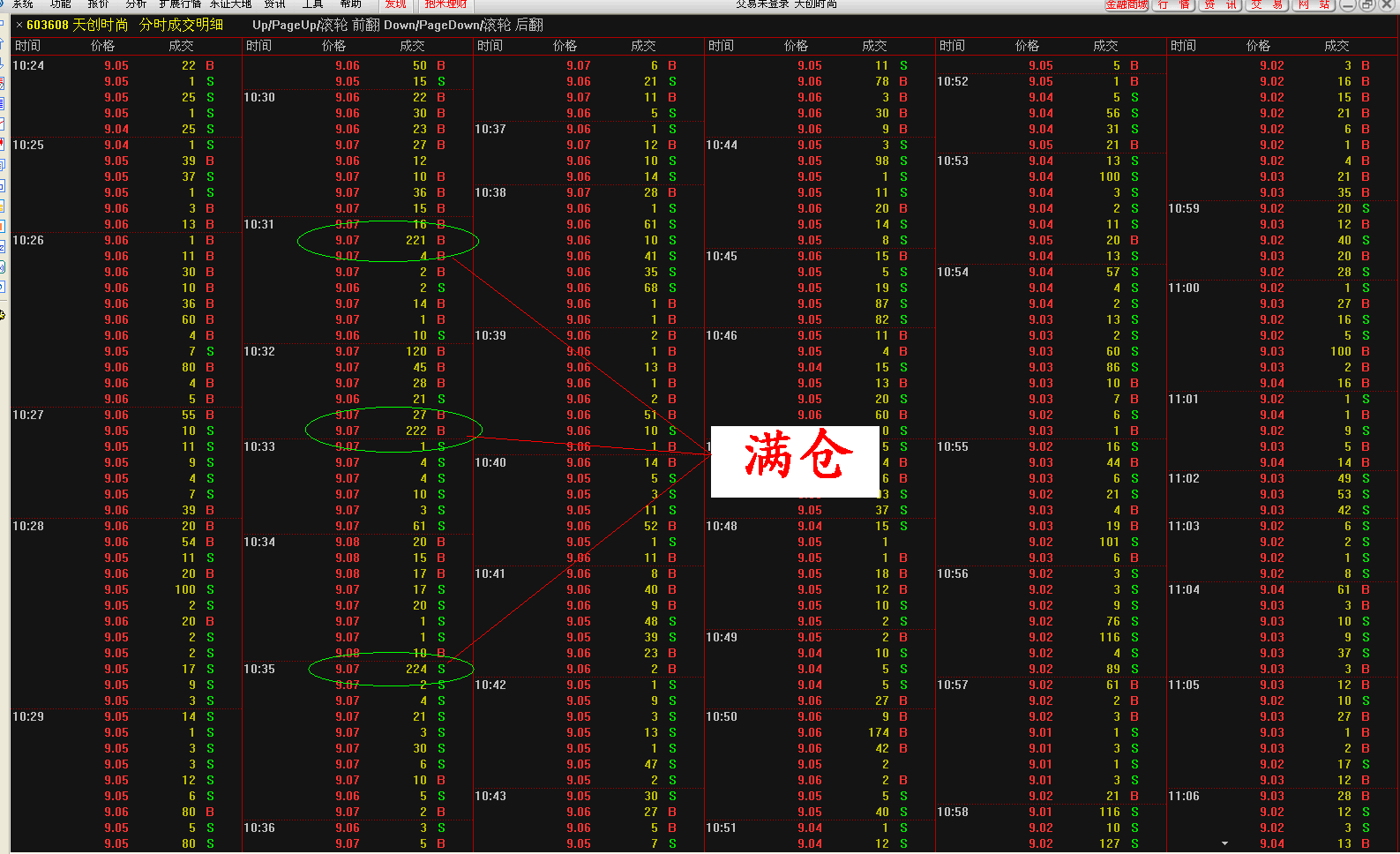Screen dimensions: 1400x854
Task: Select the 10:37 time label
Action: point(490,129)
